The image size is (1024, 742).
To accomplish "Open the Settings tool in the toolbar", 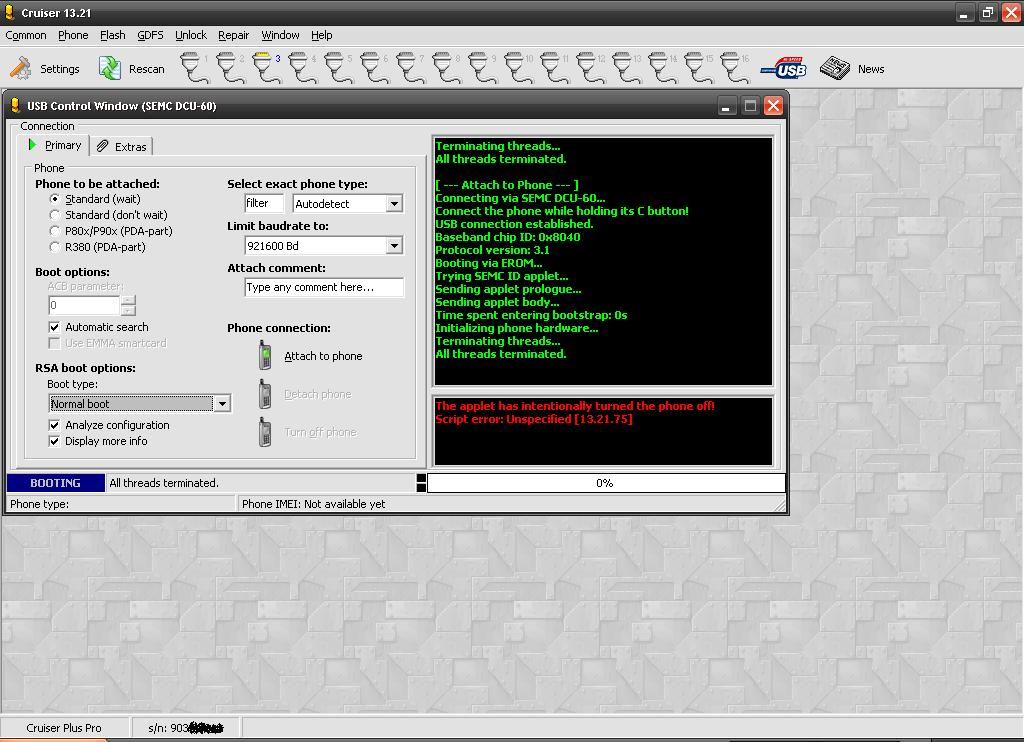I will [44, 69].
